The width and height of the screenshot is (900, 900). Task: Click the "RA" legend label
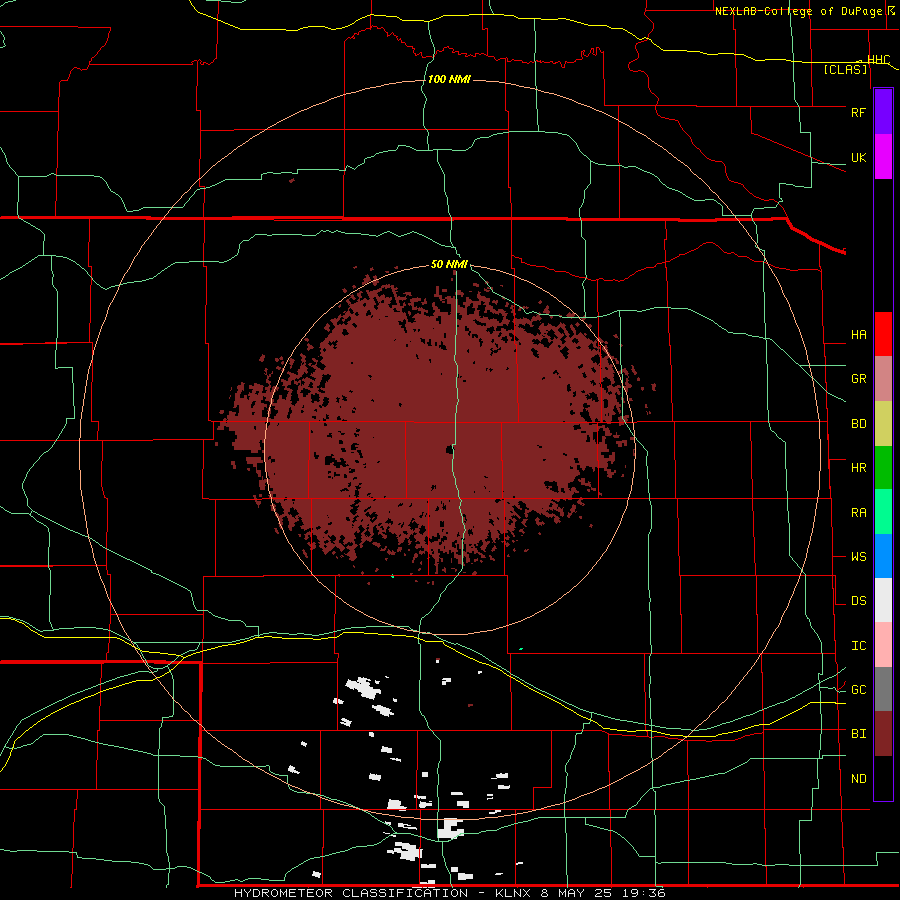(x=858, y=513)
